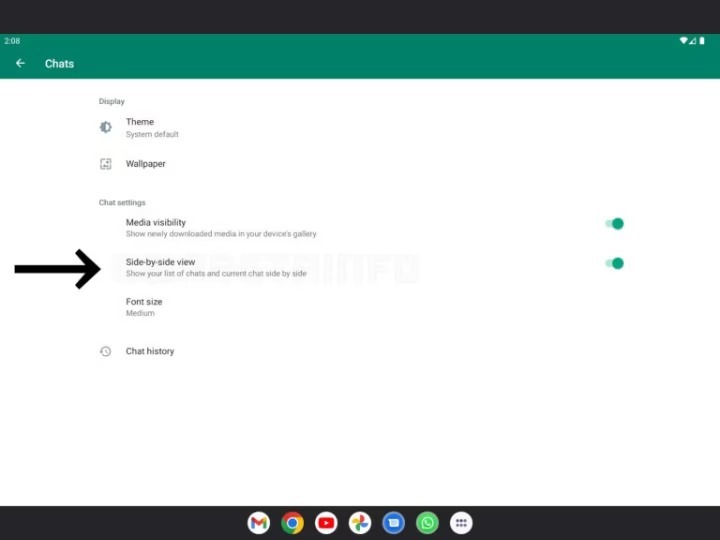Open the app drawer grid icon
720x540 pixels.
461,522
